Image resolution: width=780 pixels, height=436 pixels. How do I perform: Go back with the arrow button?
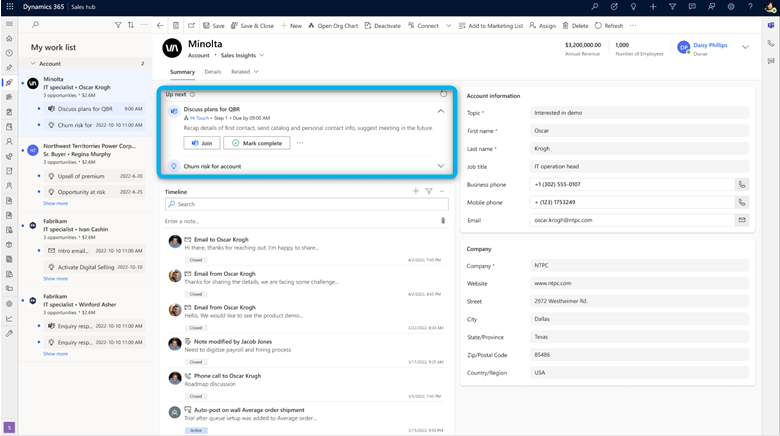(160, 25)
